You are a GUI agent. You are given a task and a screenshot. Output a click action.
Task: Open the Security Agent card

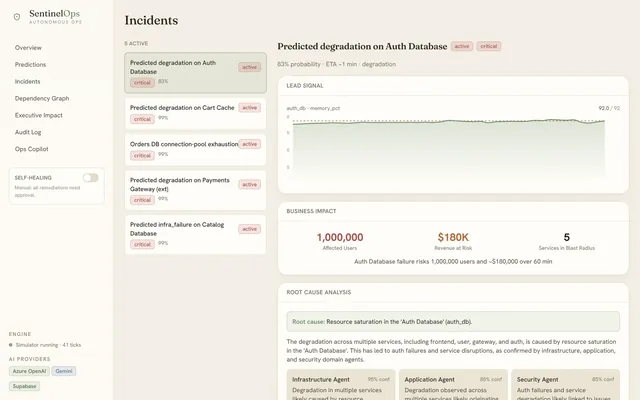[x=565, y=385]
